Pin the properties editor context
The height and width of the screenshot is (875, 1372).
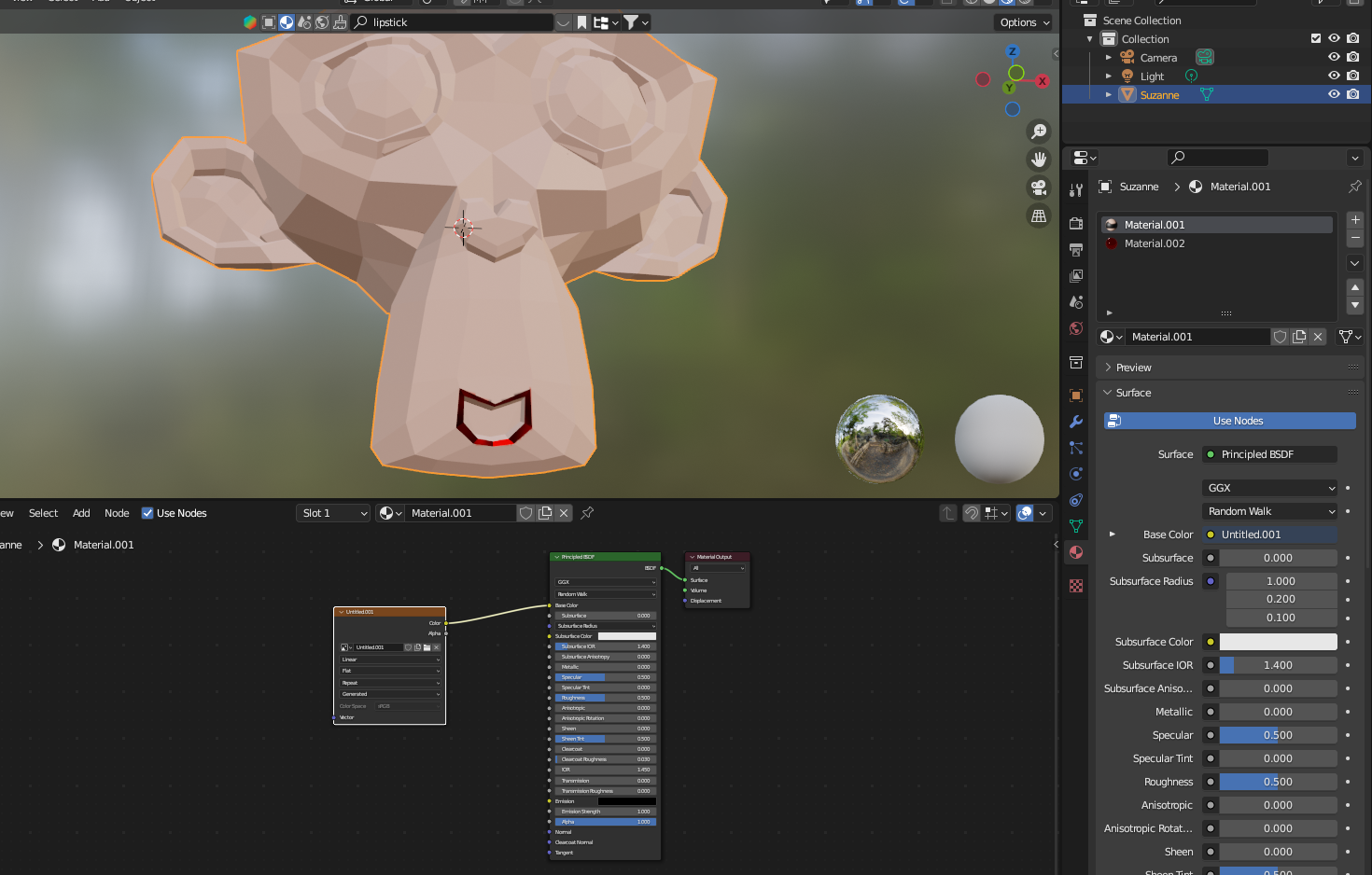1355,187
